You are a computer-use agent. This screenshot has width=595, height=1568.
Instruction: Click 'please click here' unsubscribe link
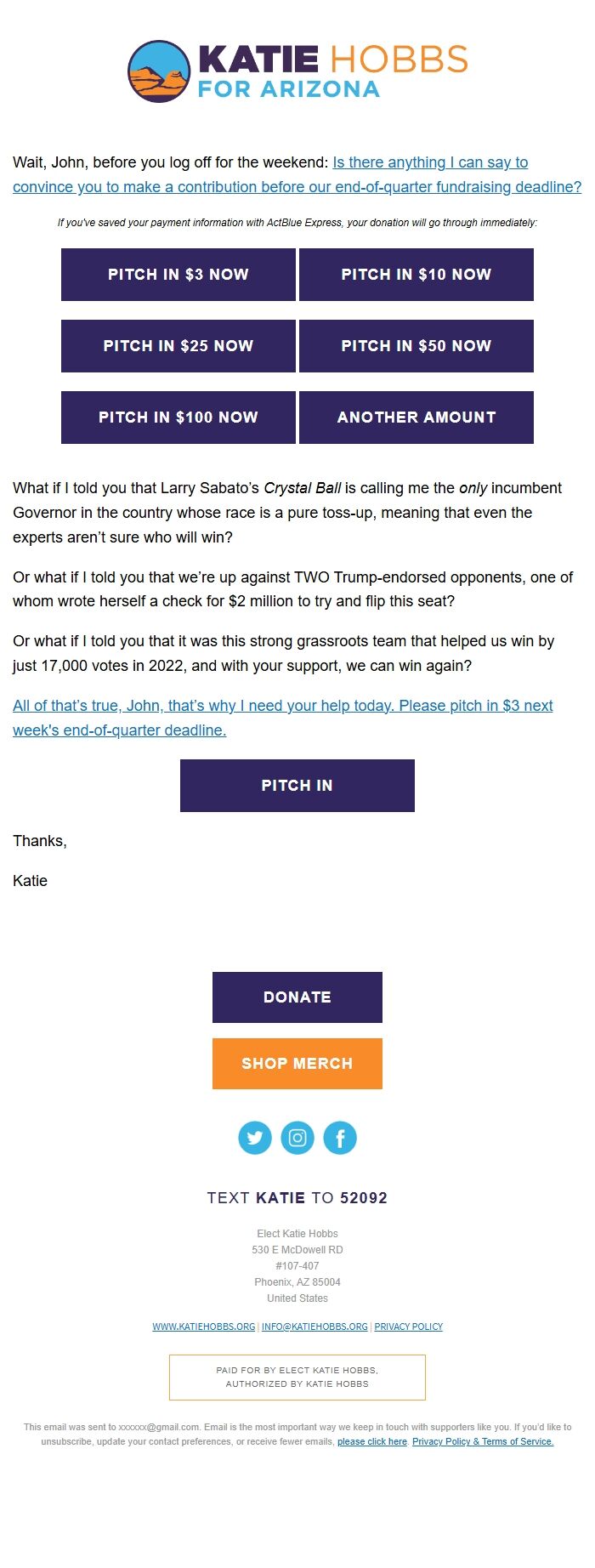[x=372, y=1441]
